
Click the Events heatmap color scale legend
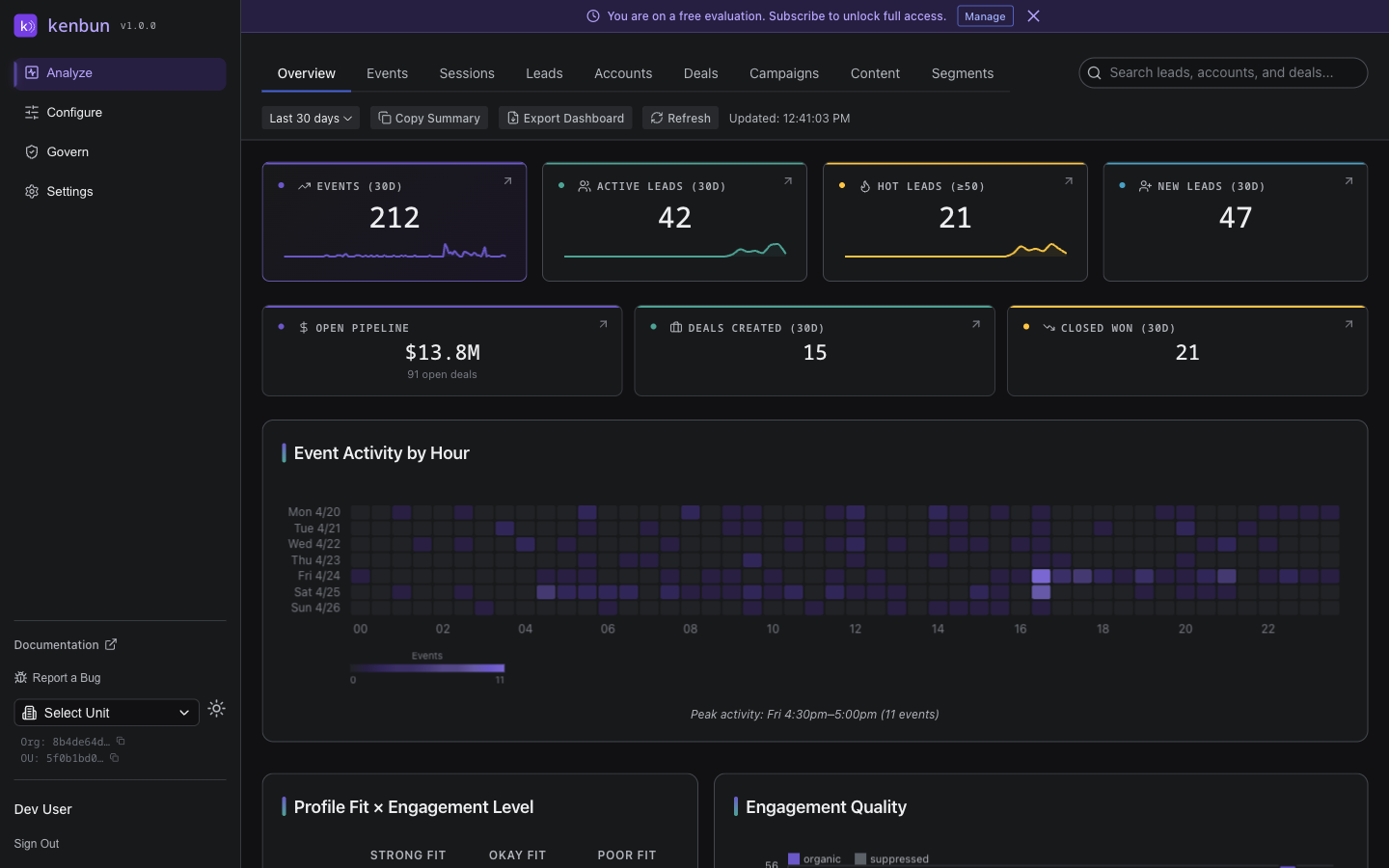click(427, 667)
